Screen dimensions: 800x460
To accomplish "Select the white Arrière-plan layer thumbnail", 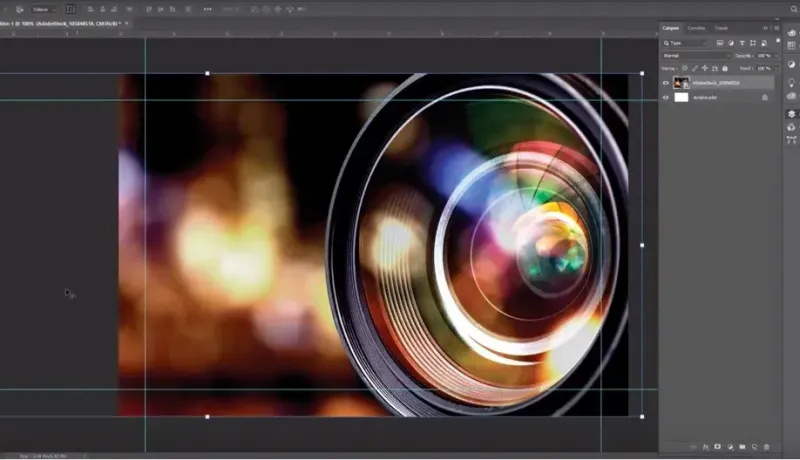I will [681, 97].
